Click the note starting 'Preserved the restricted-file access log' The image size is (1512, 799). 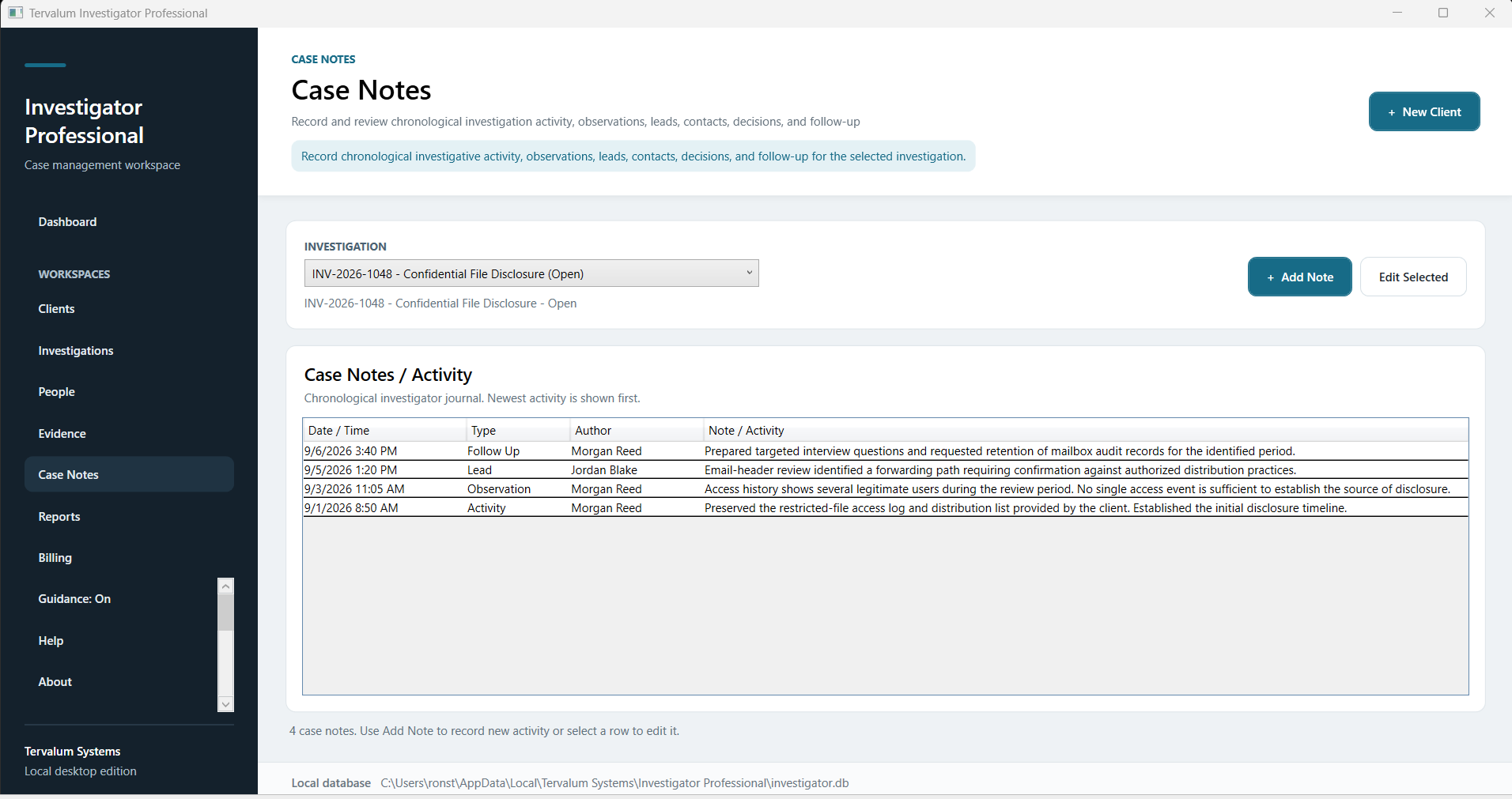click(1026, 508)
